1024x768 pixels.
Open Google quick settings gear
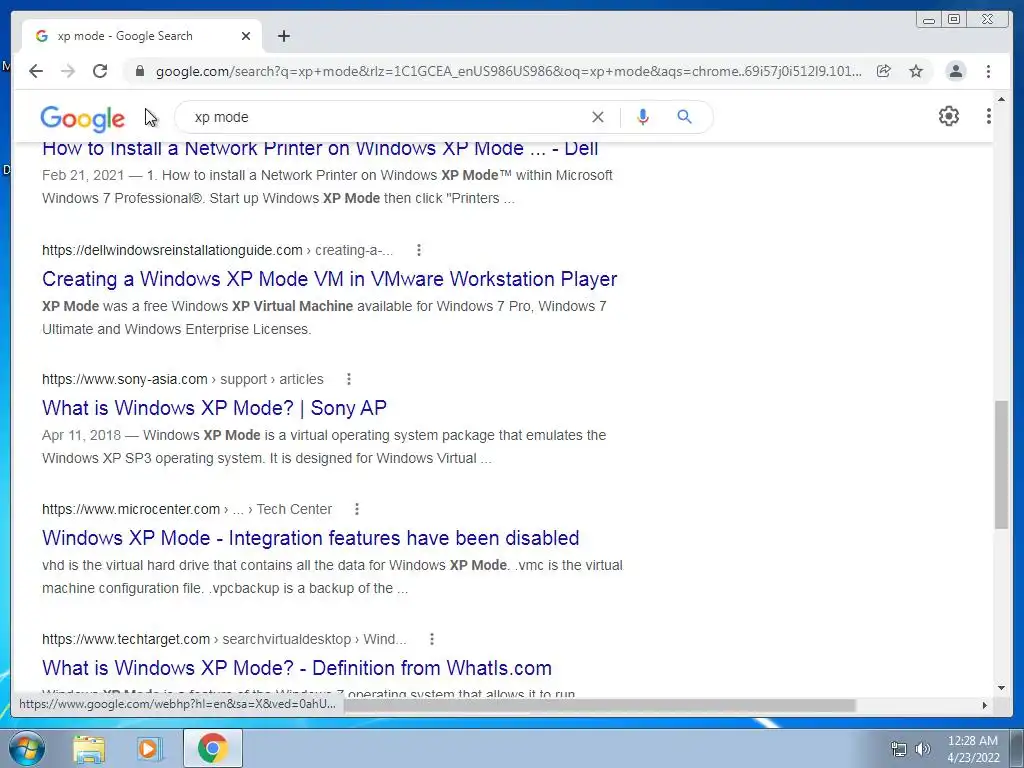[949, 116]
